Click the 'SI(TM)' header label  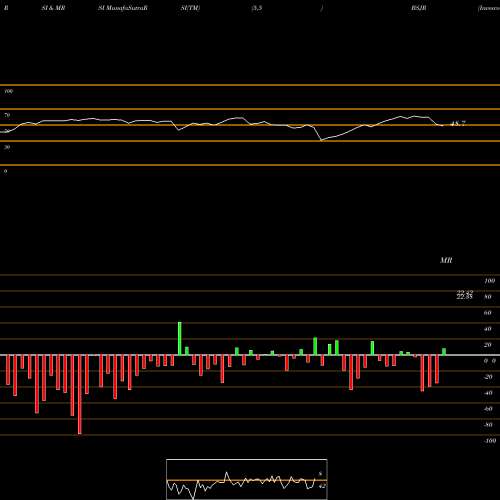[190, 8]
